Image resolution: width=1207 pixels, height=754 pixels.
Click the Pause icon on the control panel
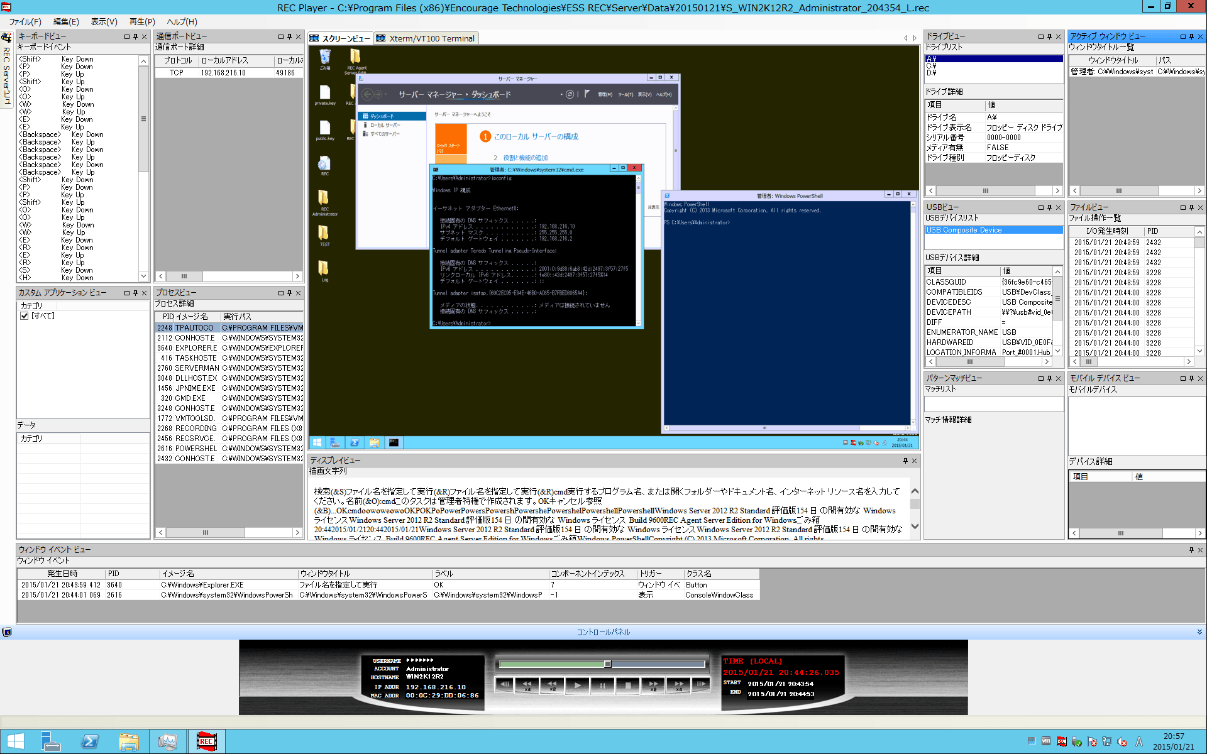point(603,686)
